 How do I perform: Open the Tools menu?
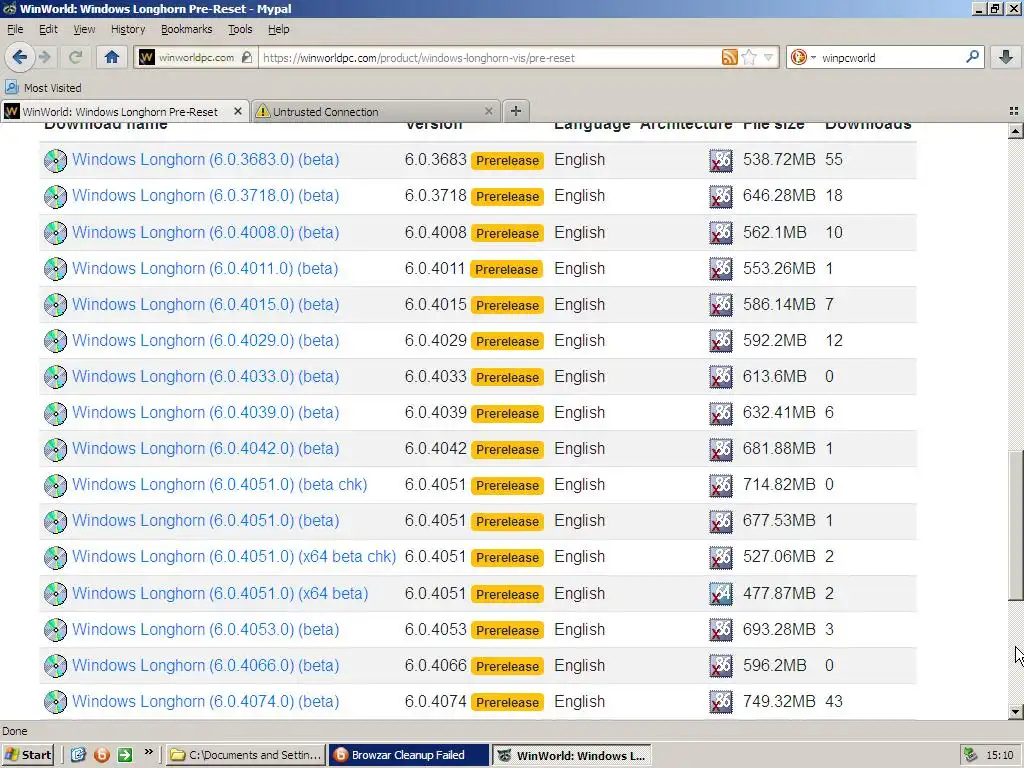(x=240, y=29)
